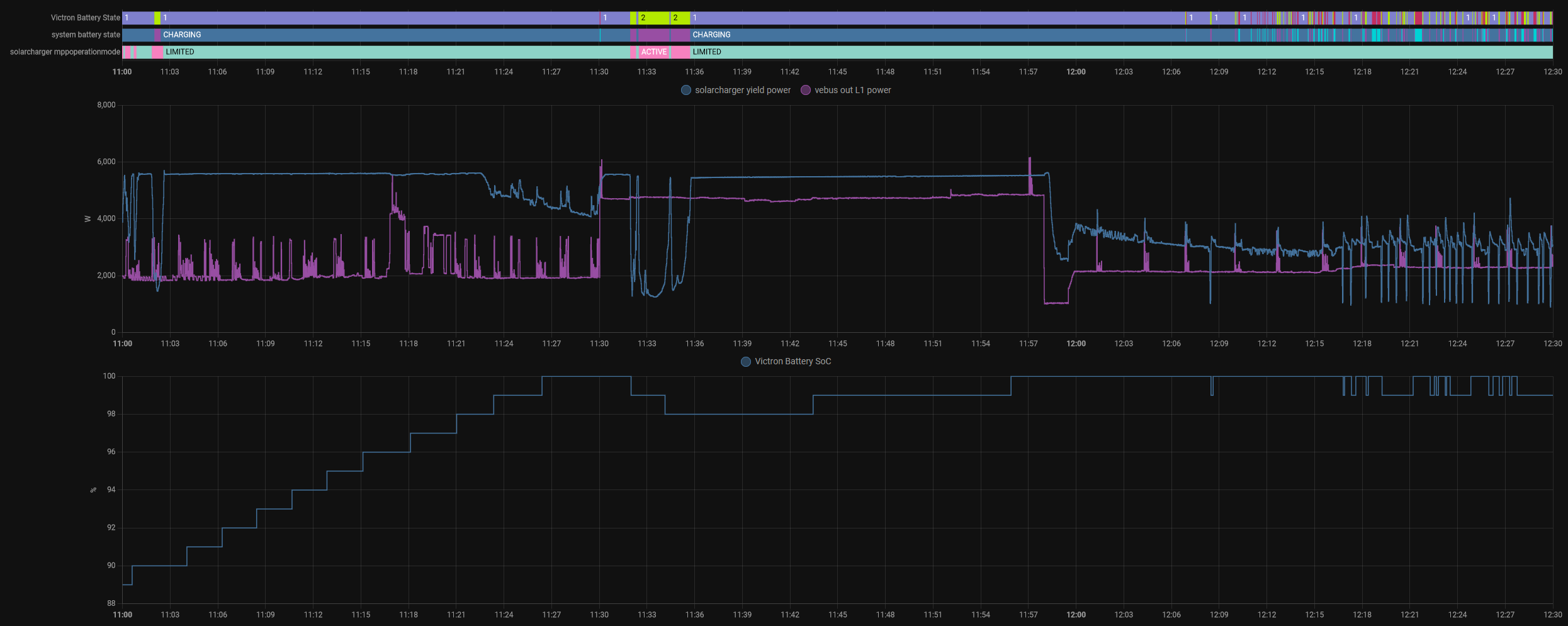This screenshot has width=1568, height=626.
Task: Click the W unit label on power chart
Action: pyautogui.click(x=87, y=219)
